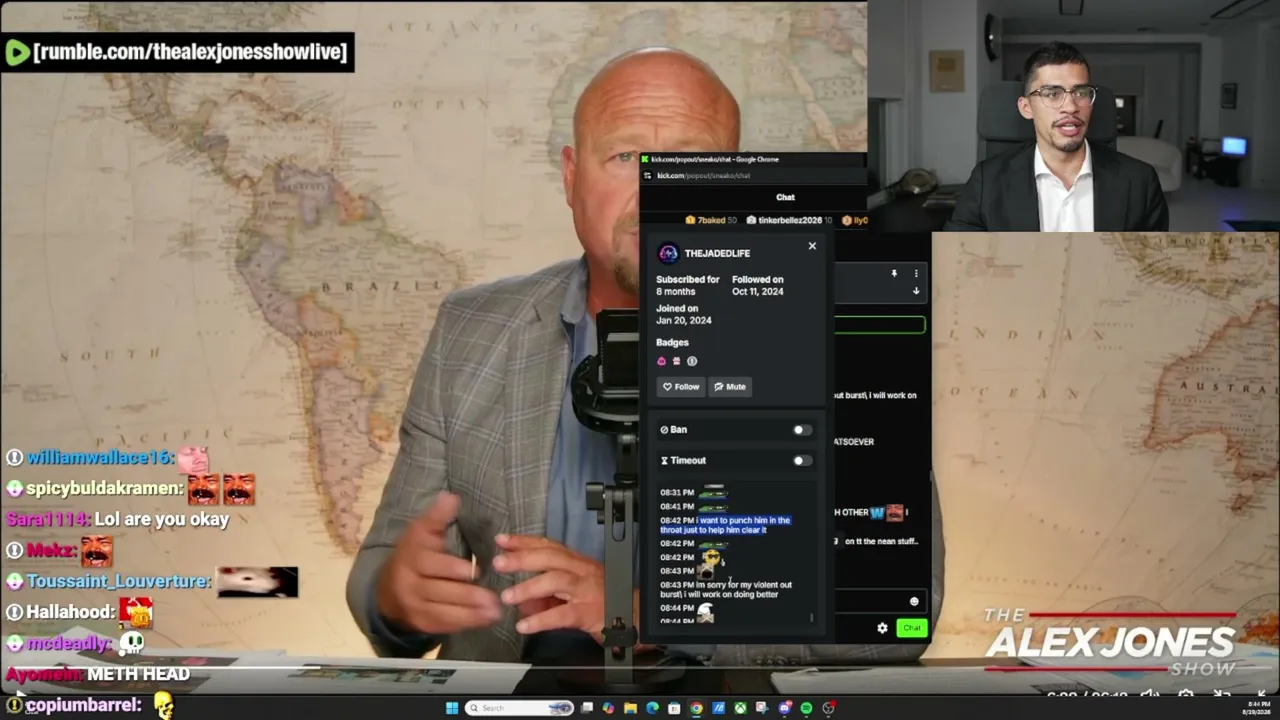Screen dimensions: 1280x720
Task: Open the Xbox app from the taskbar
Action: pyautogui.click(x=740, y=708)
